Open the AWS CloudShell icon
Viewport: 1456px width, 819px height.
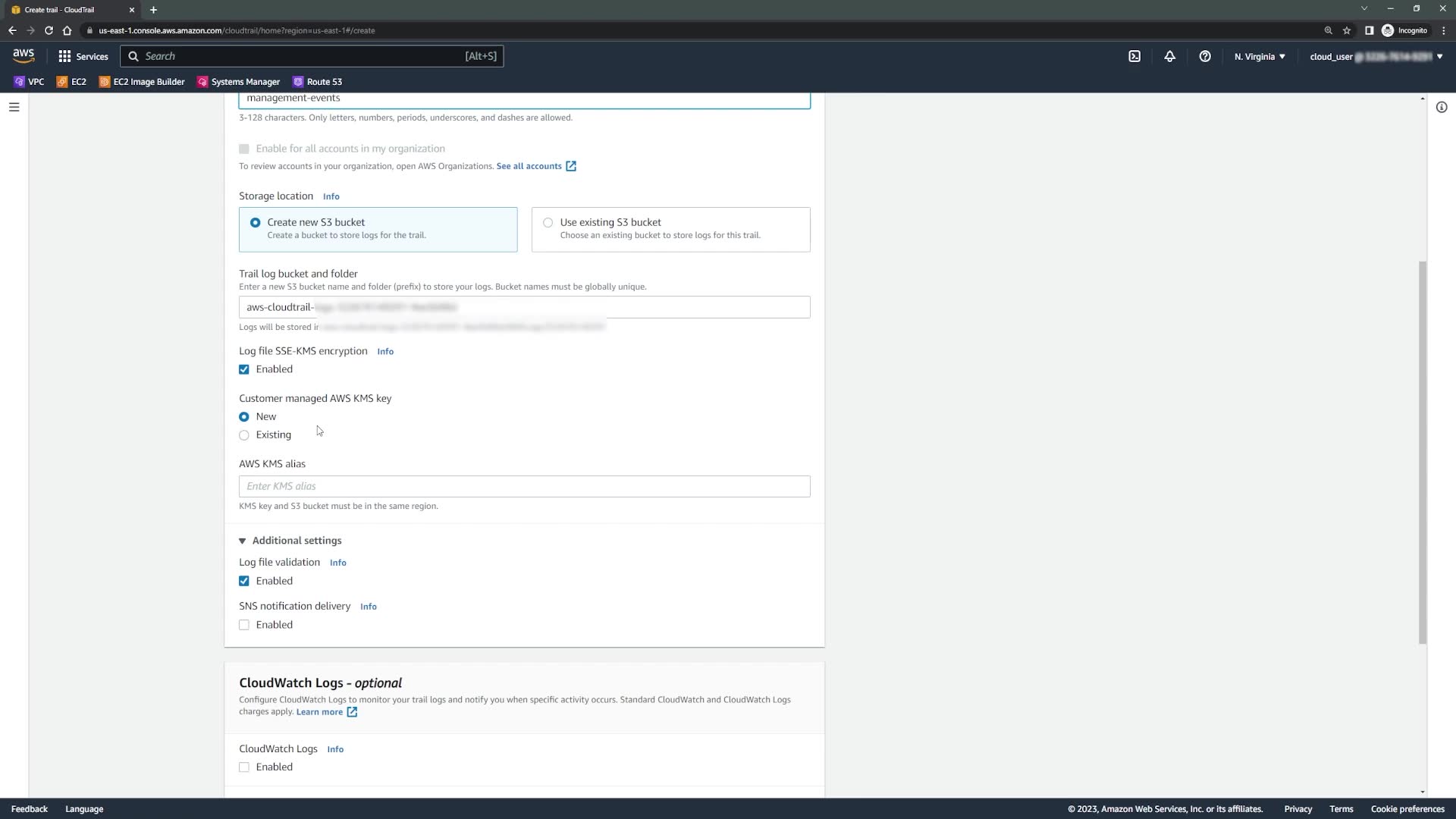coord(1134,56)
